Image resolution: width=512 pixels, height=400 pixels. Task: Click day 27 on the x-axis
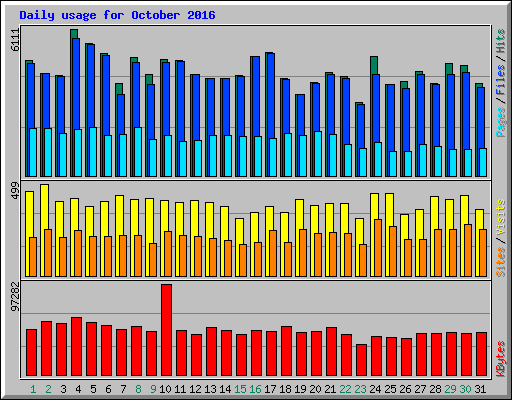tap(420, 389)
